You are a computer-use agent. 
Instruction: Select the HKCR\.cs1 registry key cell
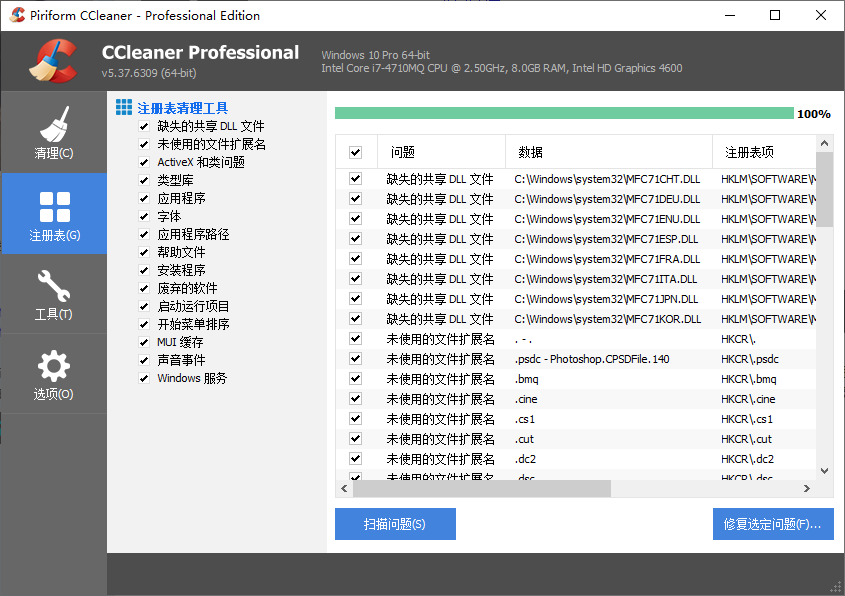(x=747, y=419)
